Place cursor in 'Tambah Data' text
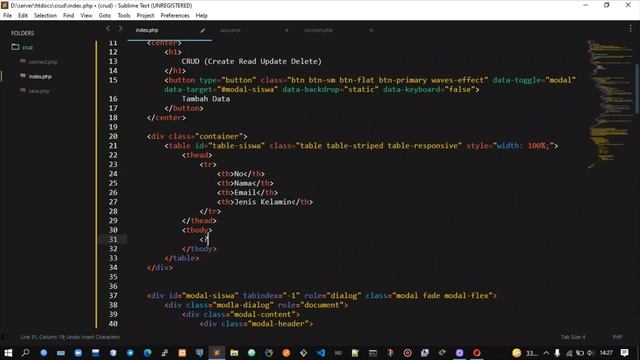640x360 pixels. click(206, 99)
